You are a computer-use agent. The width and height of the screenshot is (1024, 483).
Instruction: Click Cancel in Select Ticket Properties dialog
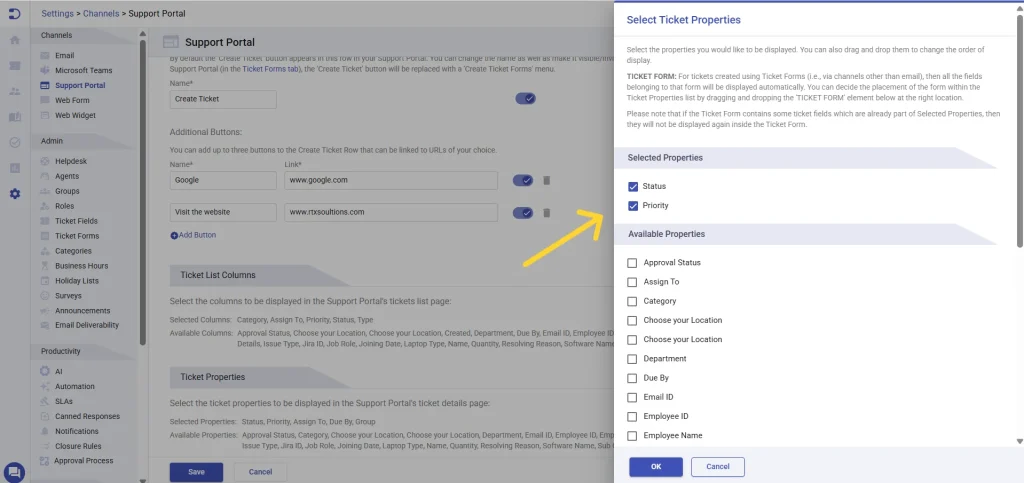coord(718,467)
